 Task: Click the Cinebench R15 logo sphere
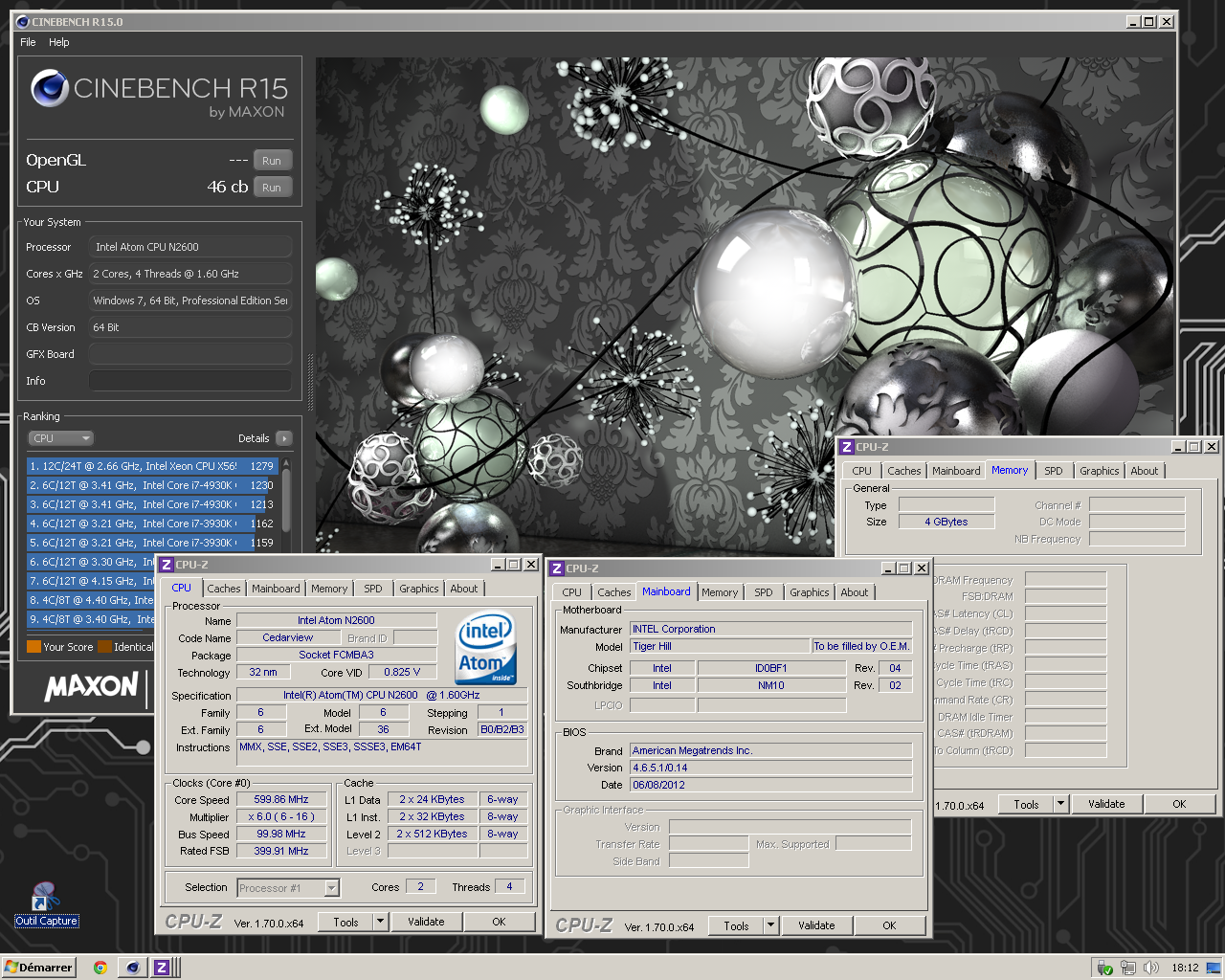[49, 89]
